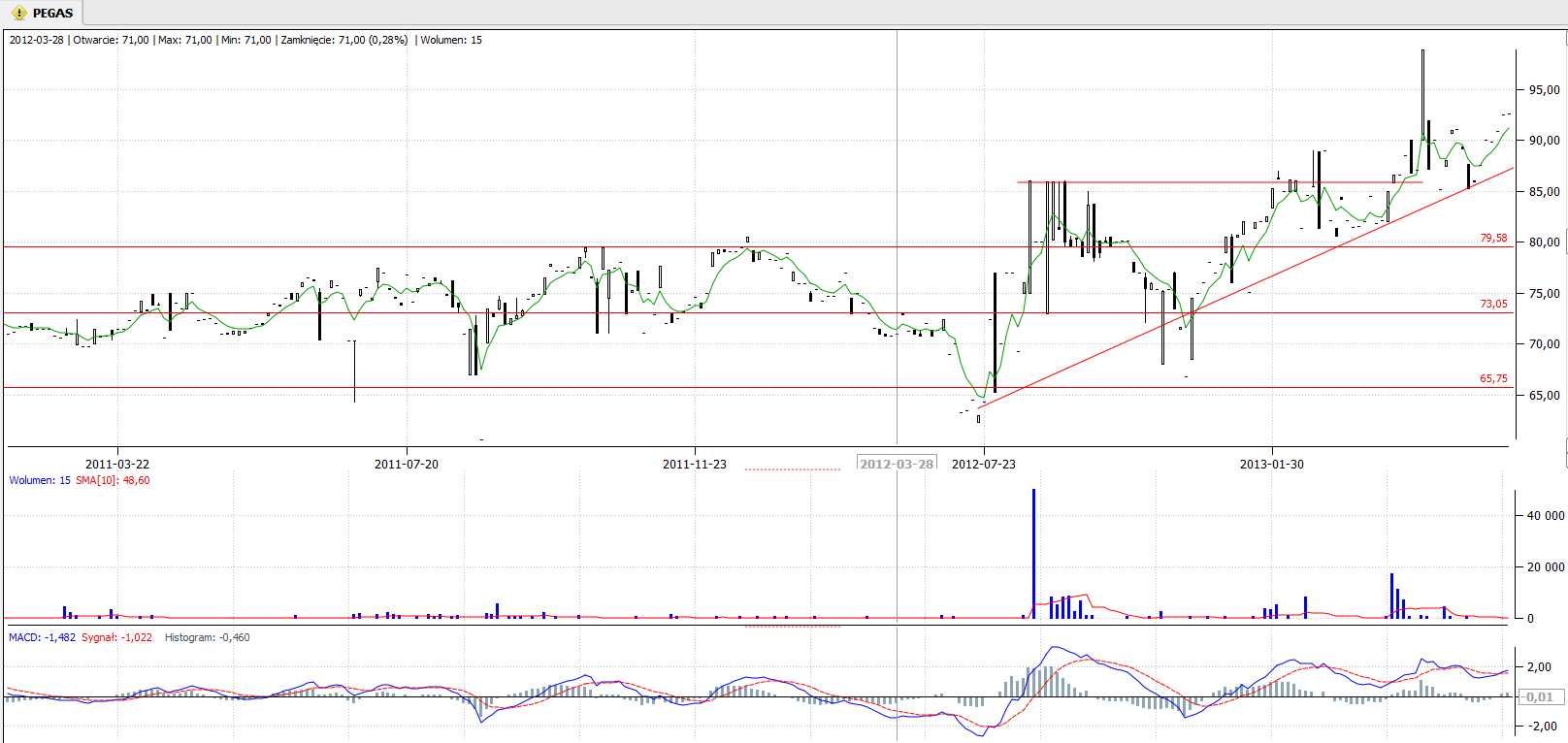Click the 65,75 support level label
1568x743 pixels.
1493,378
